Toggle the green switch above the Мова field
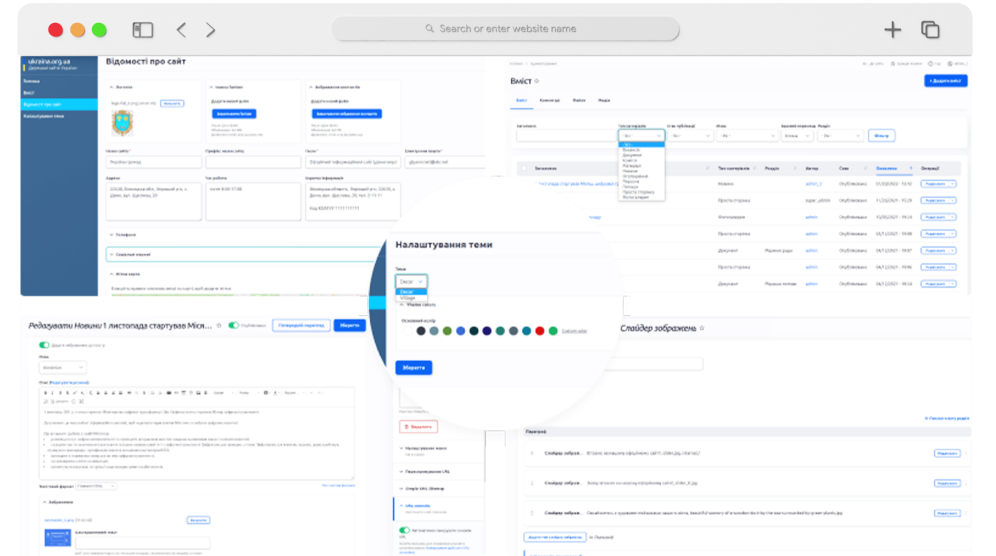The image size is (996, 556). click(44, 345)
